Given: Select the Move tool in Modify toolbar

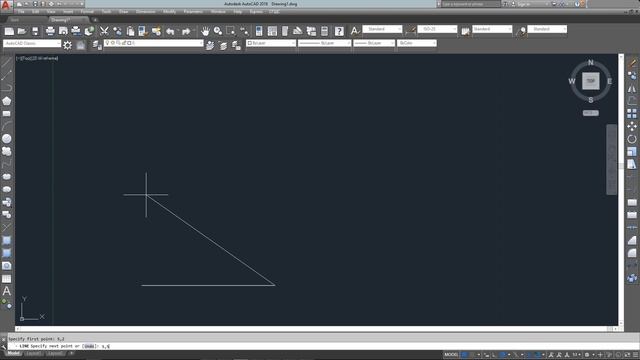Looking at the screenshot, I should coord(632,126).
